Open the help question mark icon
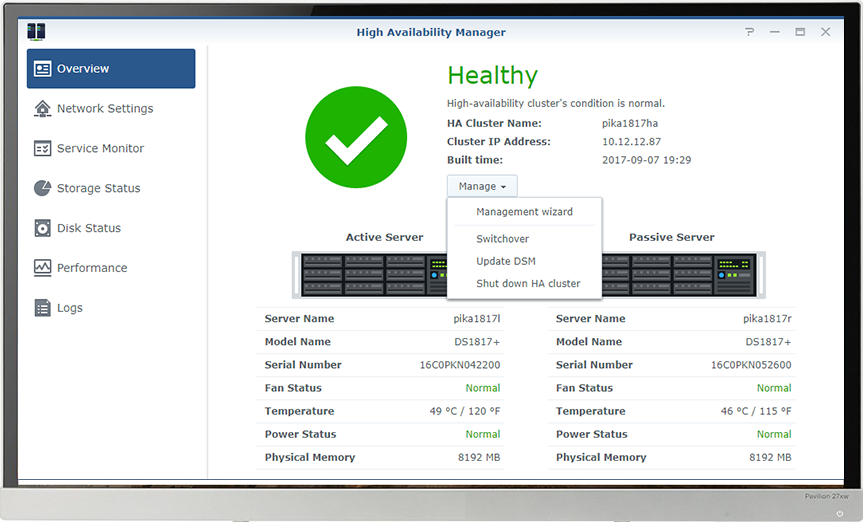Viewport: 863px width, 522px height. point(750,32)
